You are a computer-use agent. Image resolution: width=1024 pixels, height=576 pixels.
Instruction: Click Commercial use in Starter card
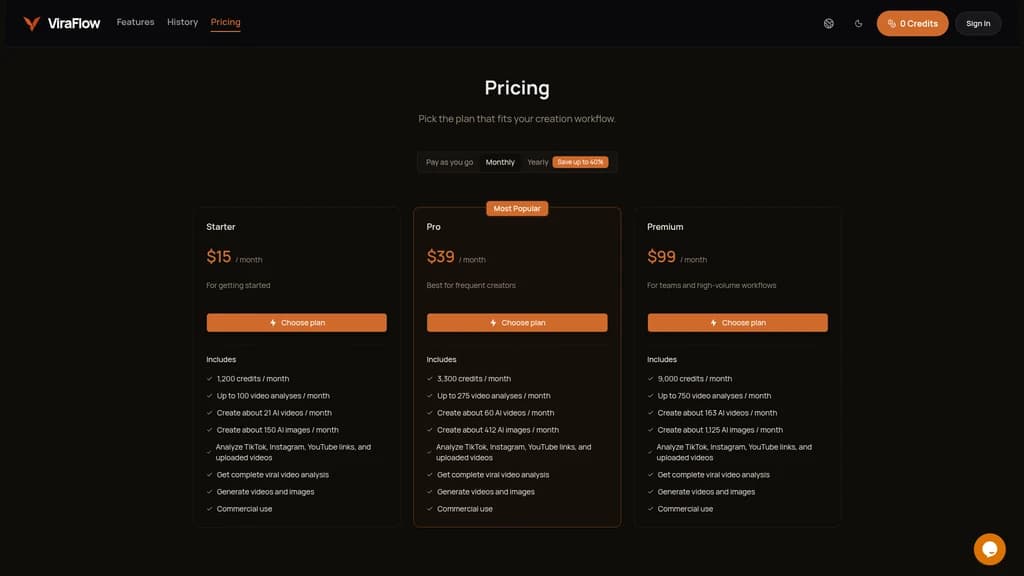(x=244, y=509)
